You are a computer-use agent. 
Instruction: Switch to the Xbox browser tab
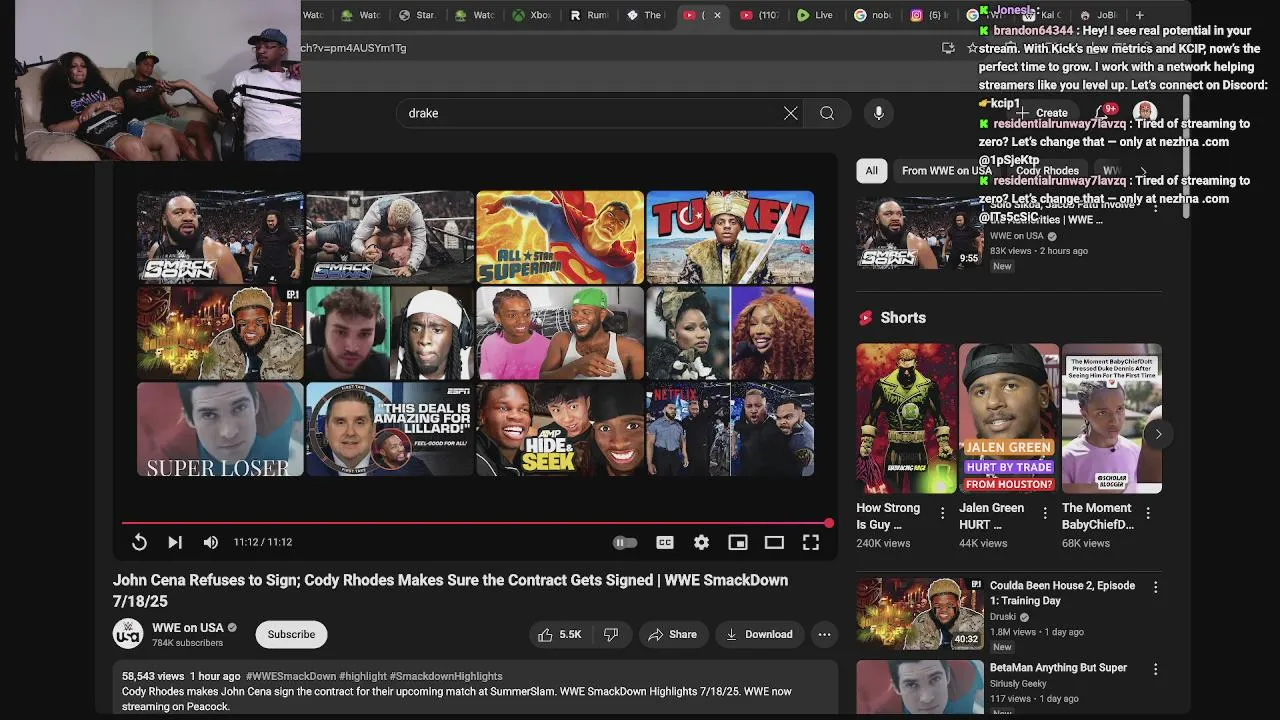click(x=532, y=15)
